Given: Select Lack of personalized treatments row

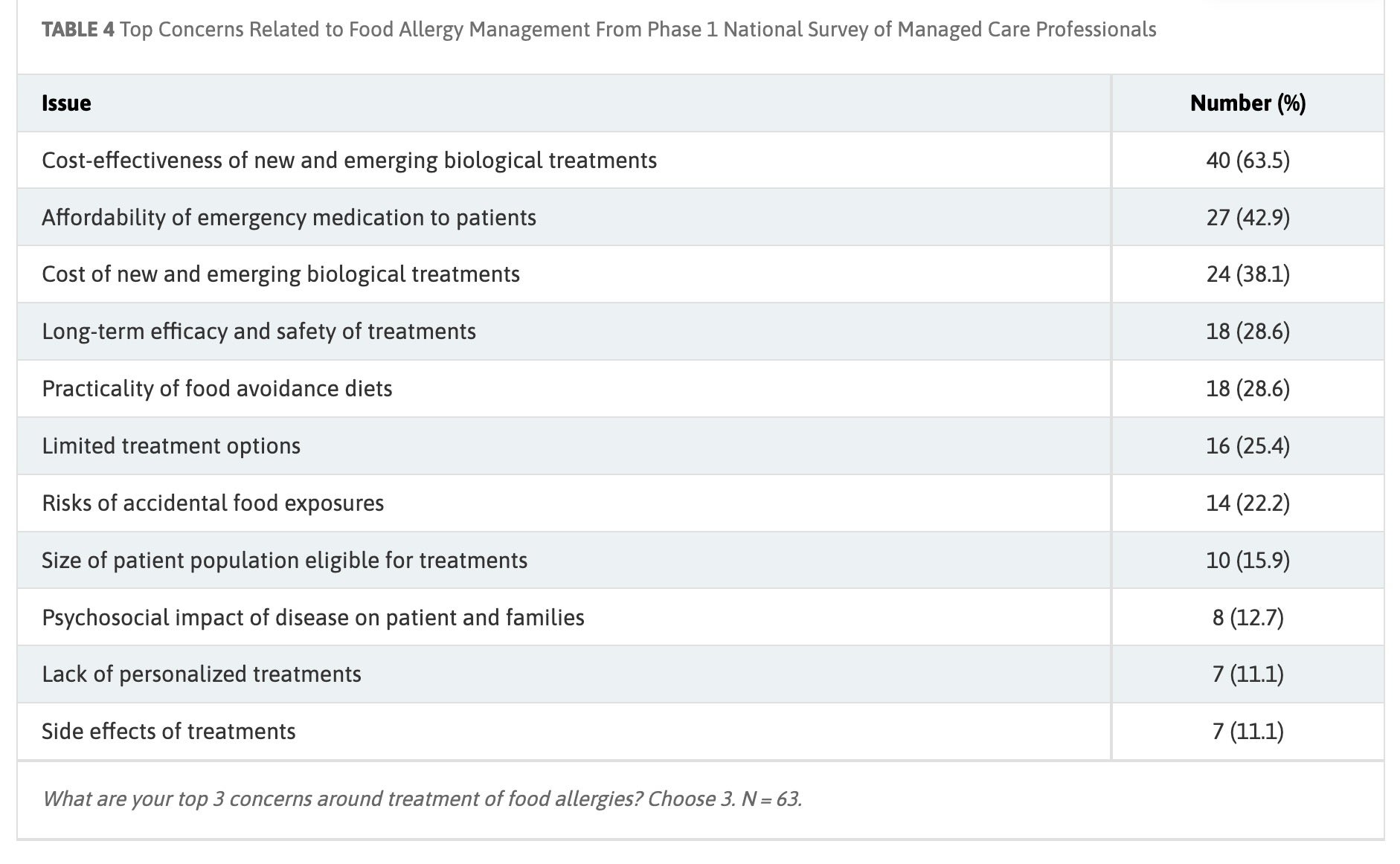Looking at the screenshot, I should [201, 674].
